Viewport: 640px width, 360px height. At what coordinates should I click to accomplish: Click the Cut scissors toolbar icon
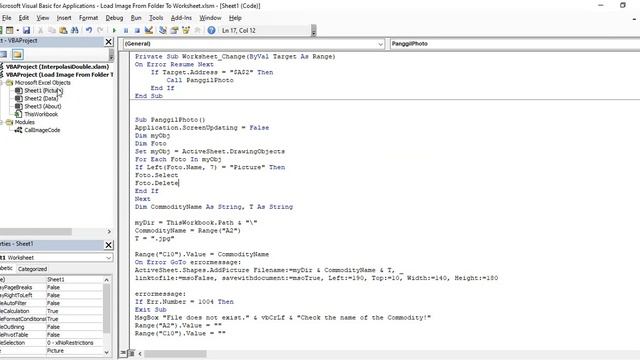click(40, 30)
